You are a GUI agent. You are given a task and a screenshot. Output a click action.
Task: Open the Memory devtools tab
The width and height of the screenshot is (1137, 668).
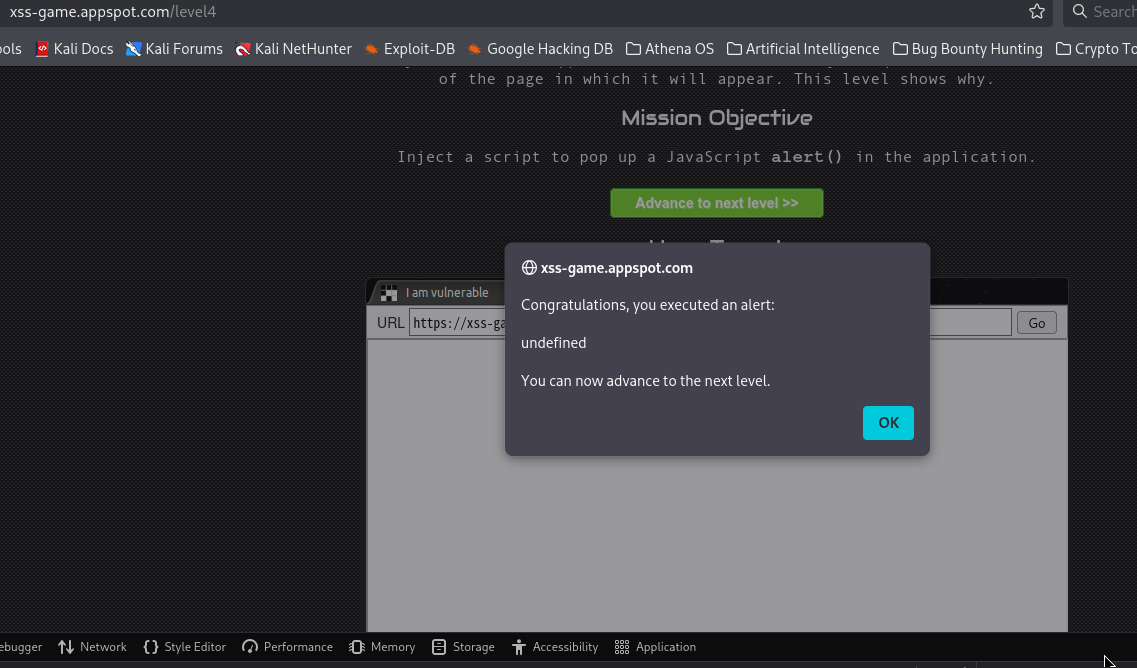pos(382,647)
